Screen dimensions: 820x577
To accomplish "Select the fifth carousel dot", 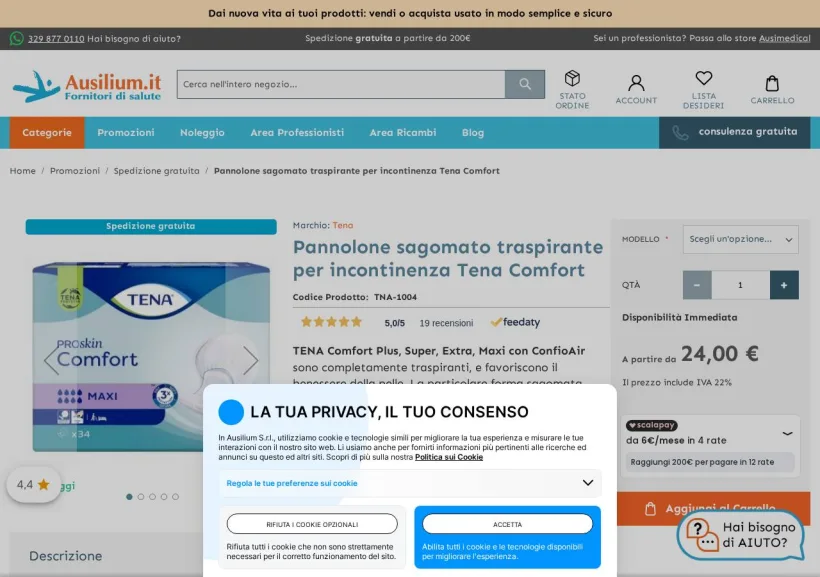I will pyautogui.click(x=175, y=496).
